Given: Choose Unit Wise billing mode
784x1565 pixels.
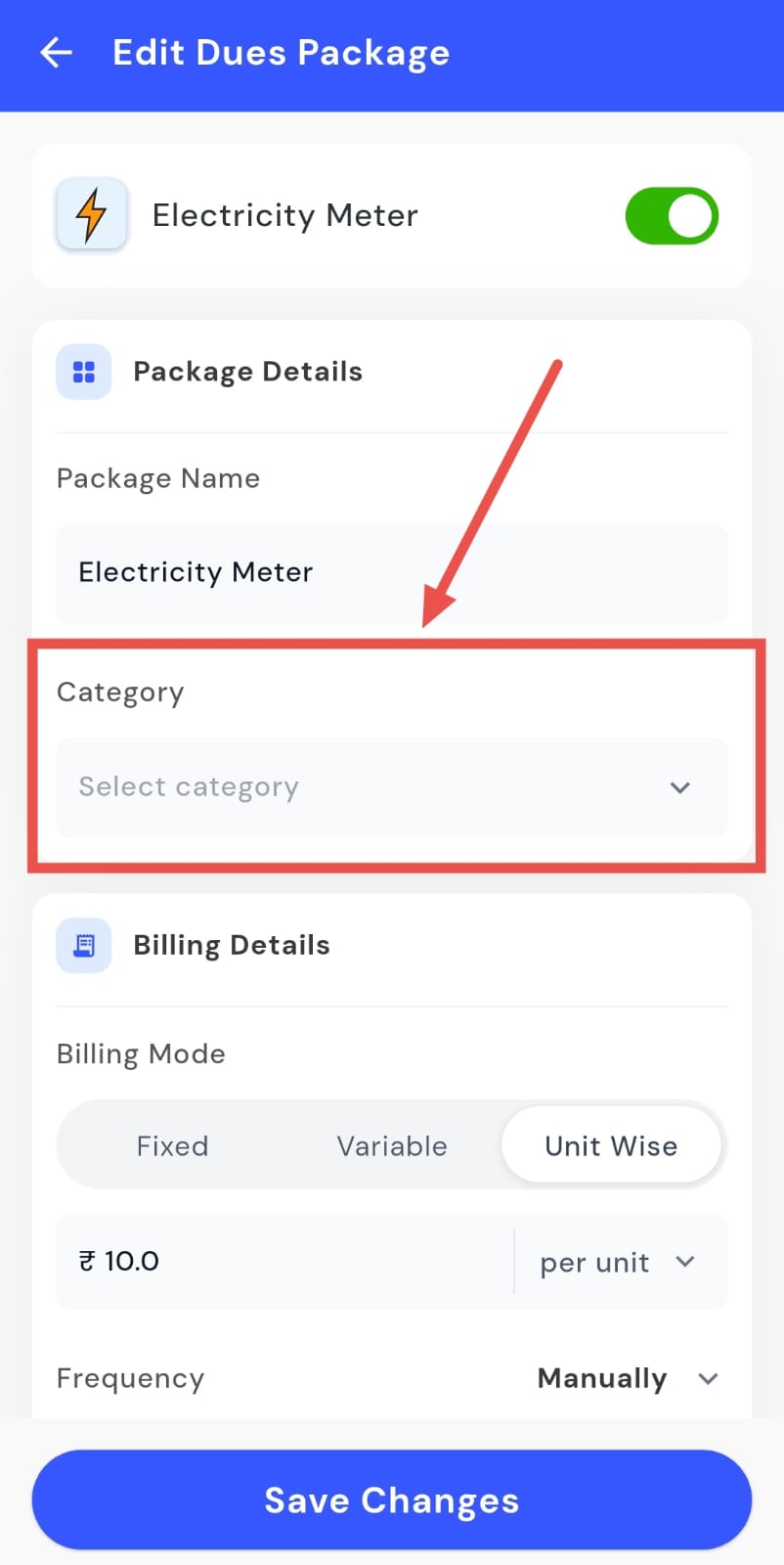Looking at the screenshot, I should click(x=611, y=1145).
